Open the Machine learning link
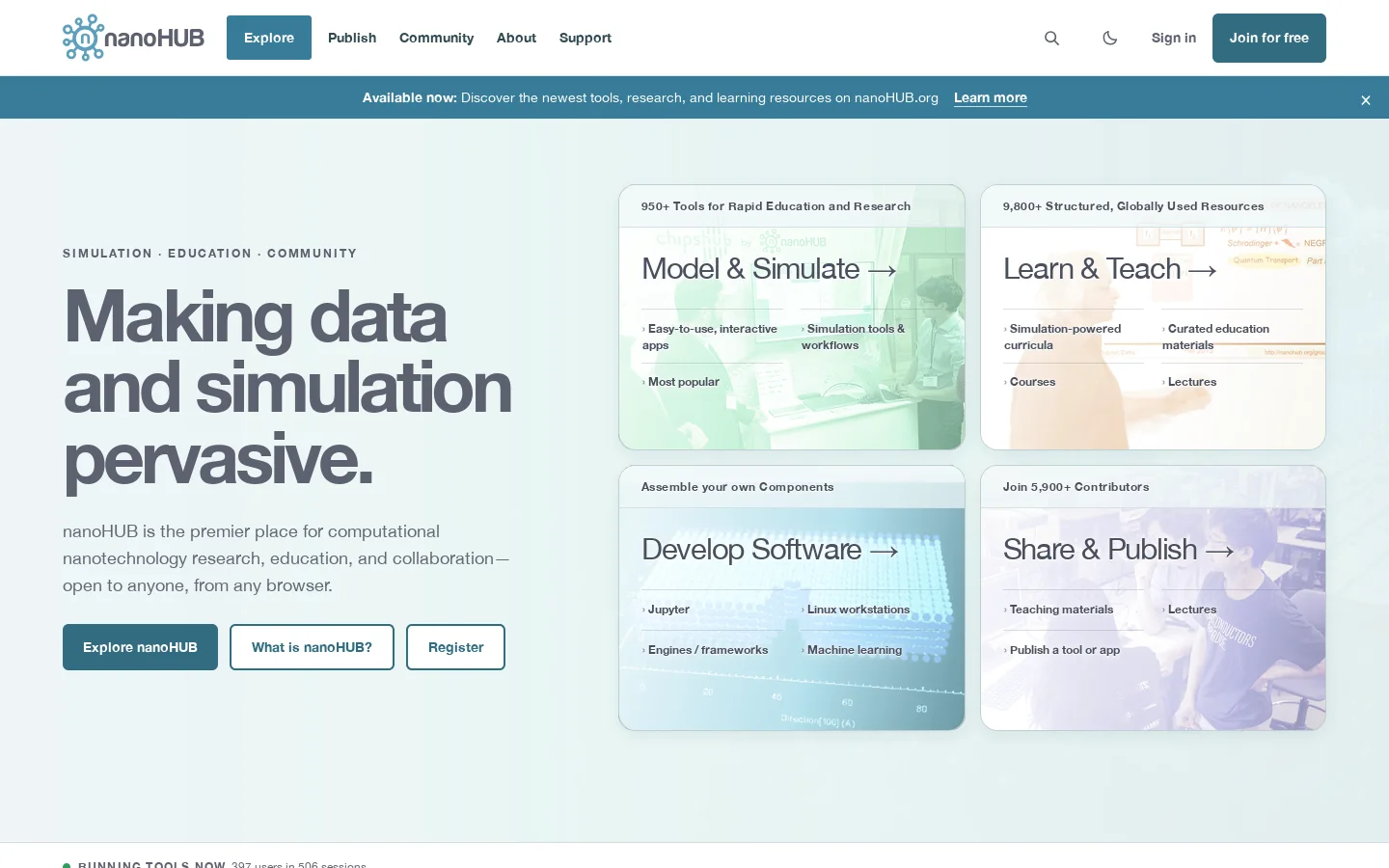 pyautogui.click(x=853, y=650)
